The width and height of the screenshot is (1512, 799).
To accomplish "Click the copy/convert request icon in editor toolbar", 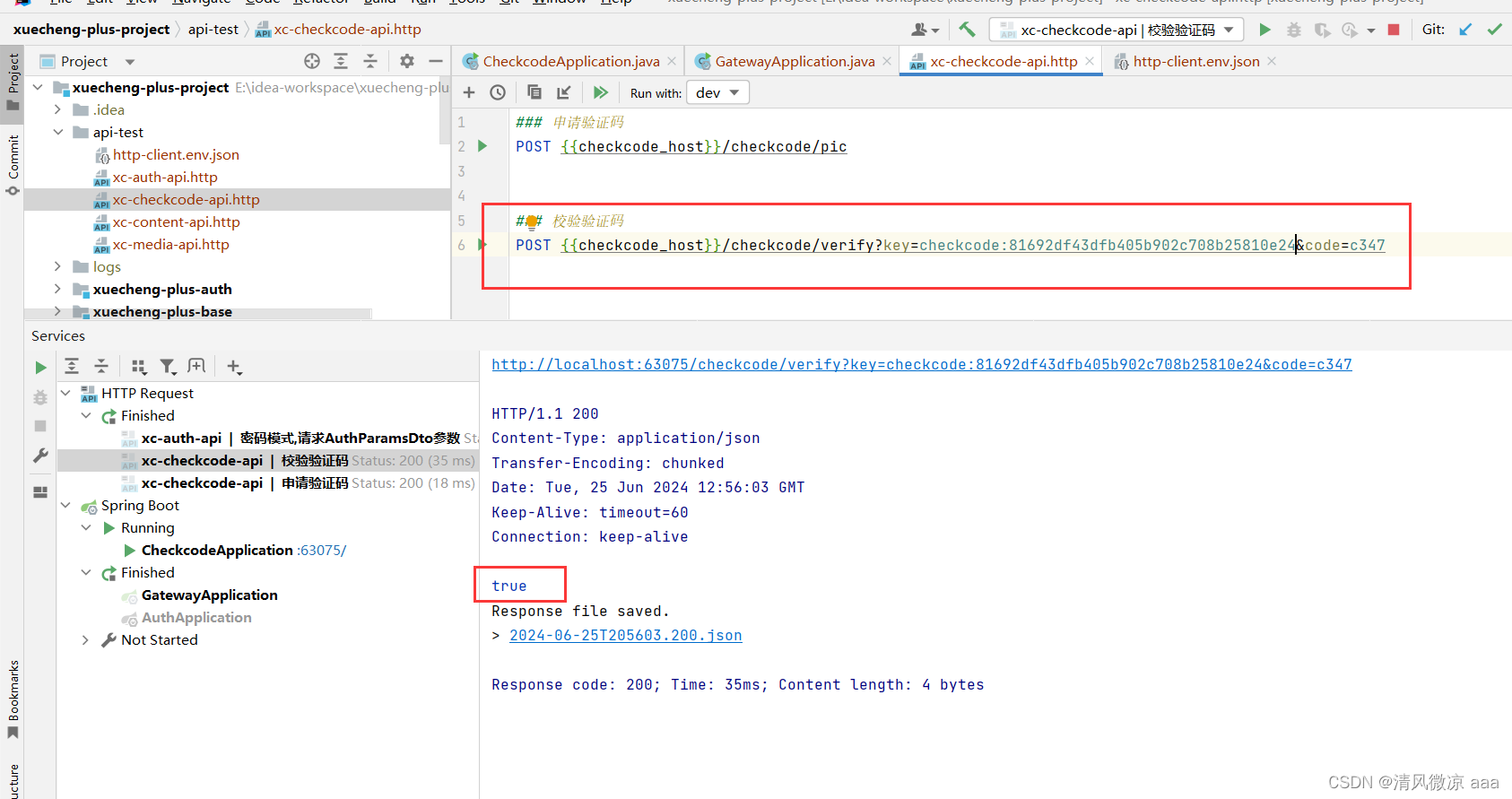I will (534, 92).
